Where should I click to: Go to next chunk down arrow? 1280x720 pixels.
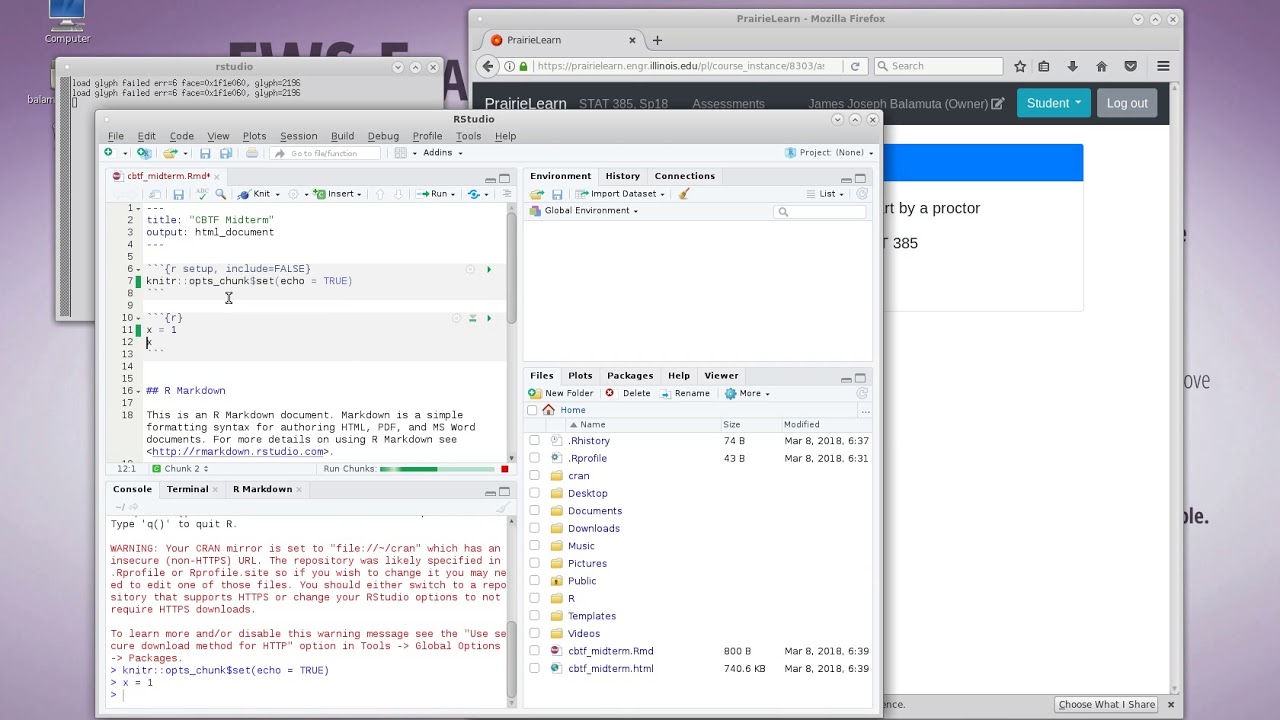(x=398, y=194)
